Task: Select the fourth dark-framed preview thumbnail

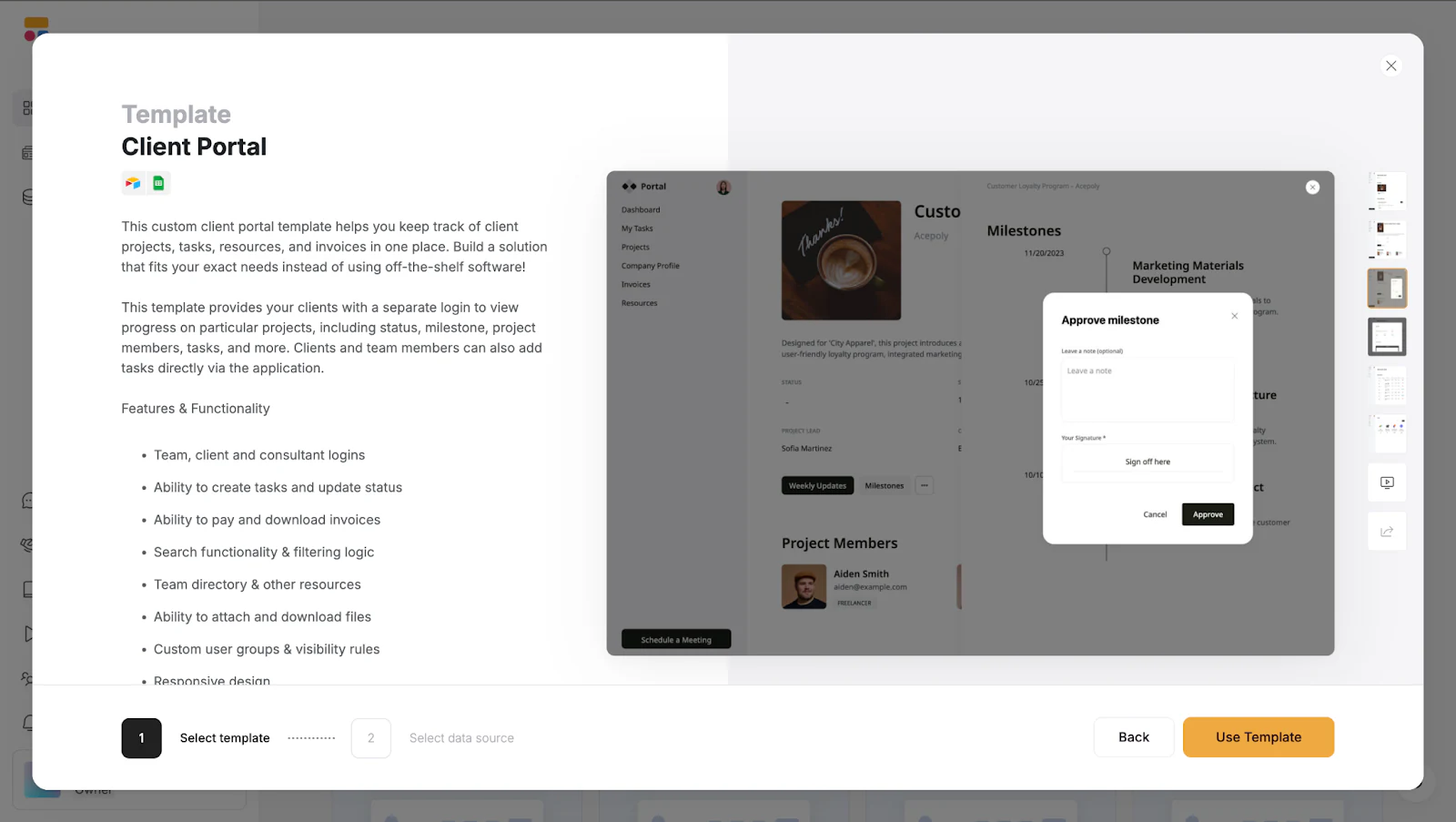Action: click(1387, 337)
